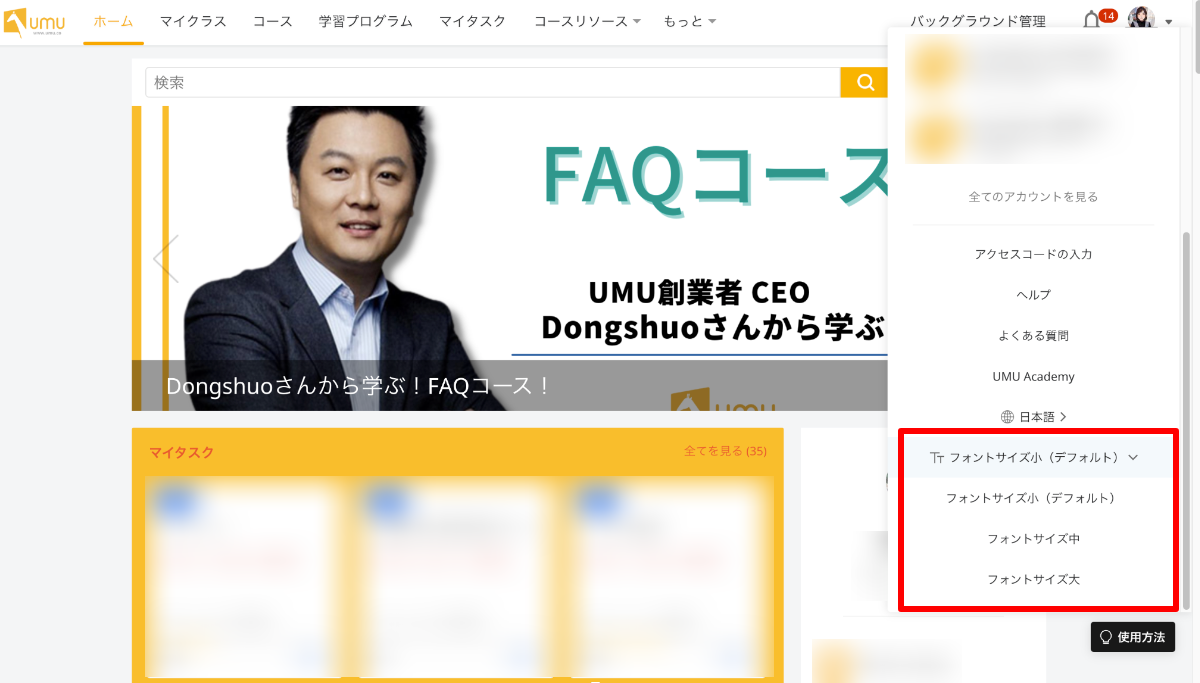Click the lightbulb 使用方法 button
The width and height of the screenshot is (1200, 683).
[1132, 637]
